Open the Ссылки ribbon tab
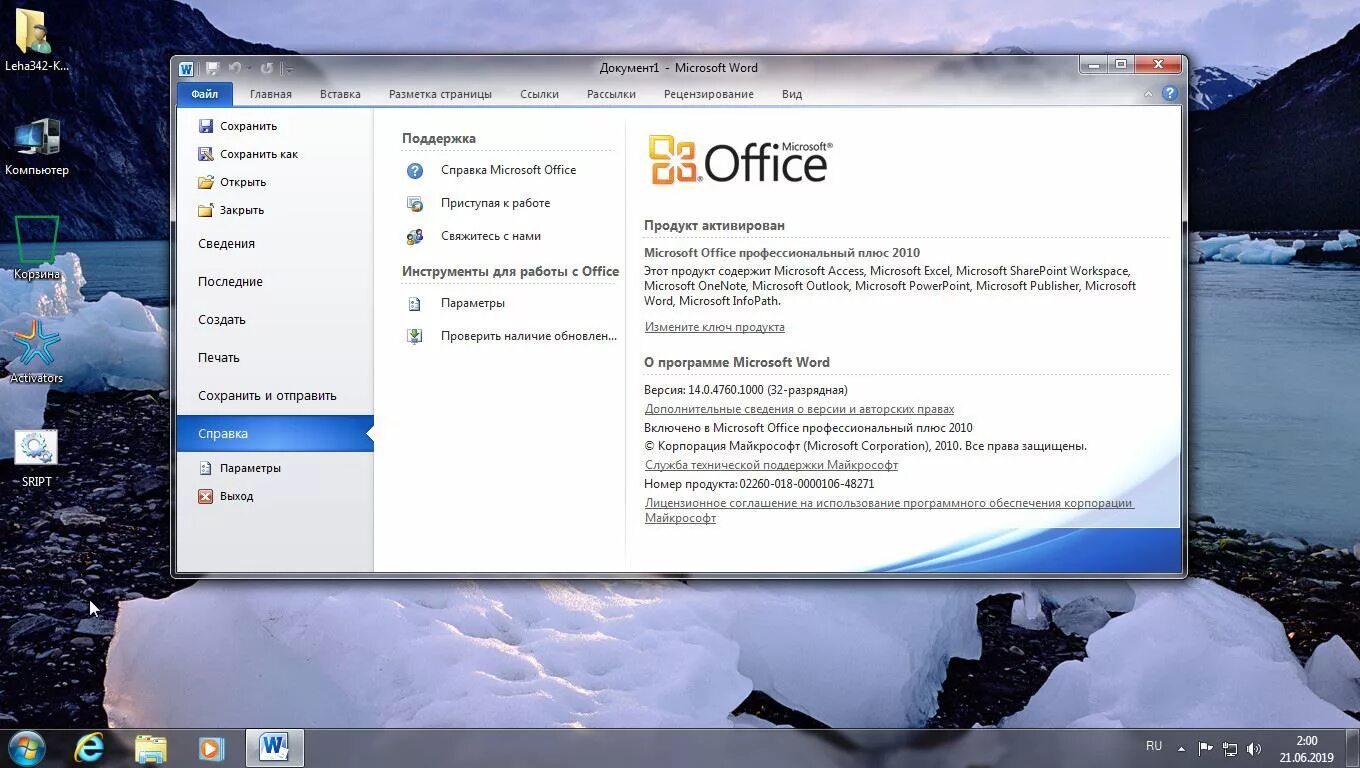This screenshot has height=768, width=1360. tap(539, 94)
